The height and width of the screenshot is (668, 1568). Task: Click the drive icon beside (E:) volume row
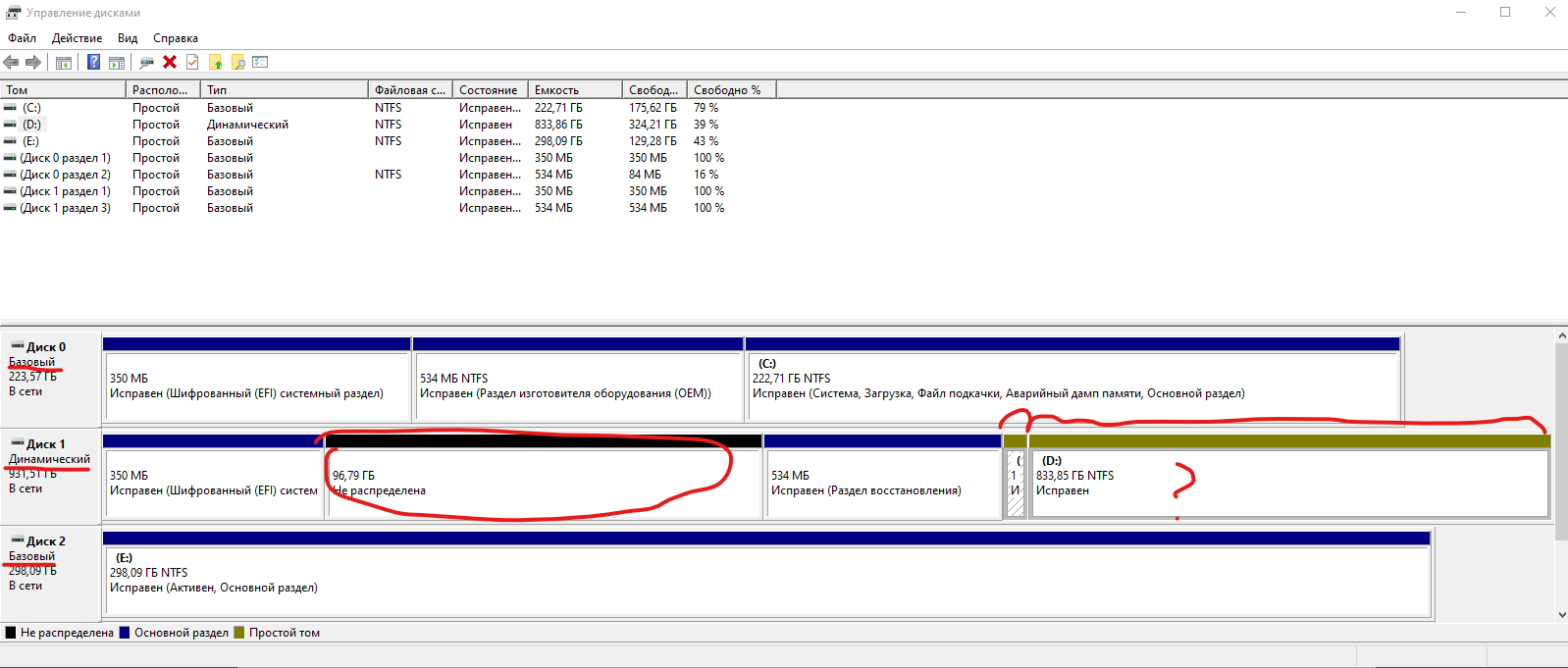point(11,141)
